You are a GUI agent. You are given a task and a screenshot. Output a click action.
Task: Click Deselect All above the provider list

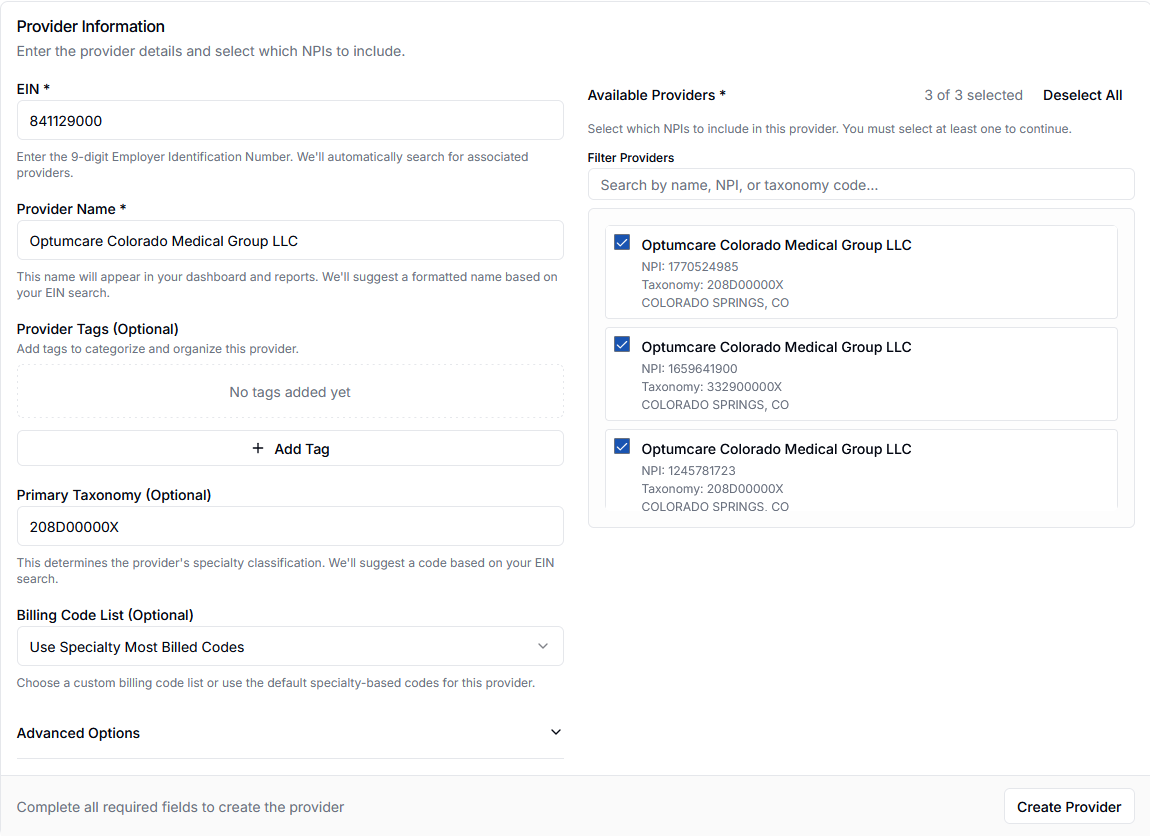pos(1082,95)
